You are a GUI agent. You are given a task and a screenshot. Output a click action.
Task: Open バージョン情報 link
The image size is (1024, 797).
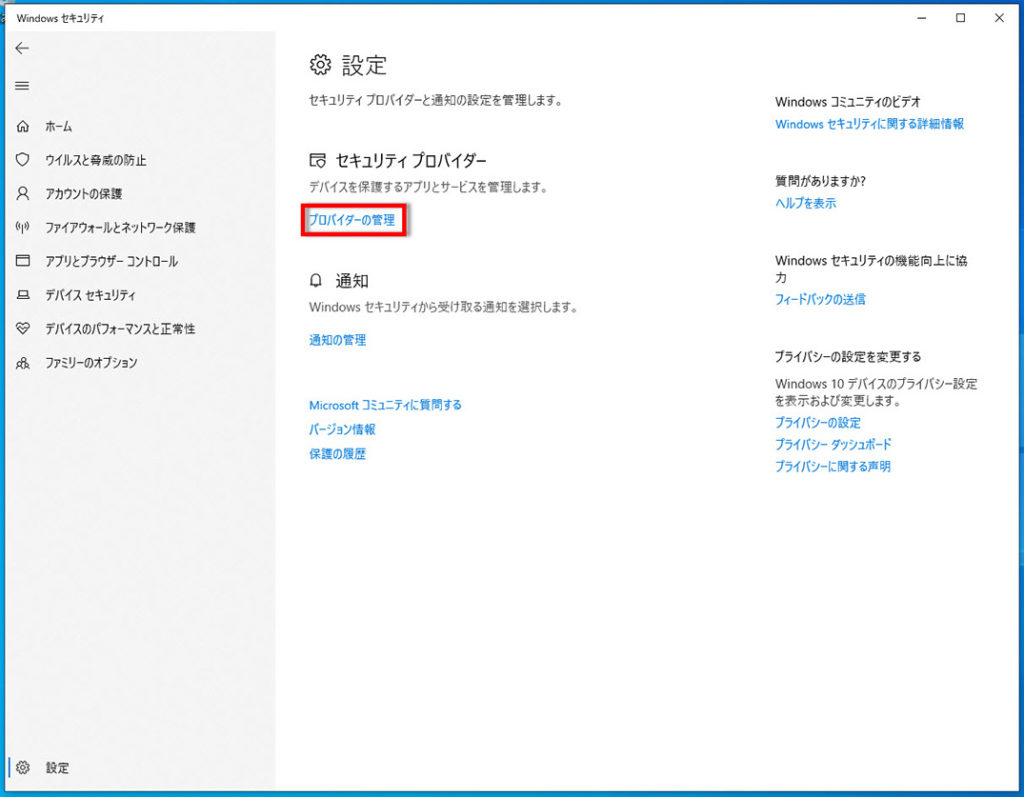pos(342,429)
